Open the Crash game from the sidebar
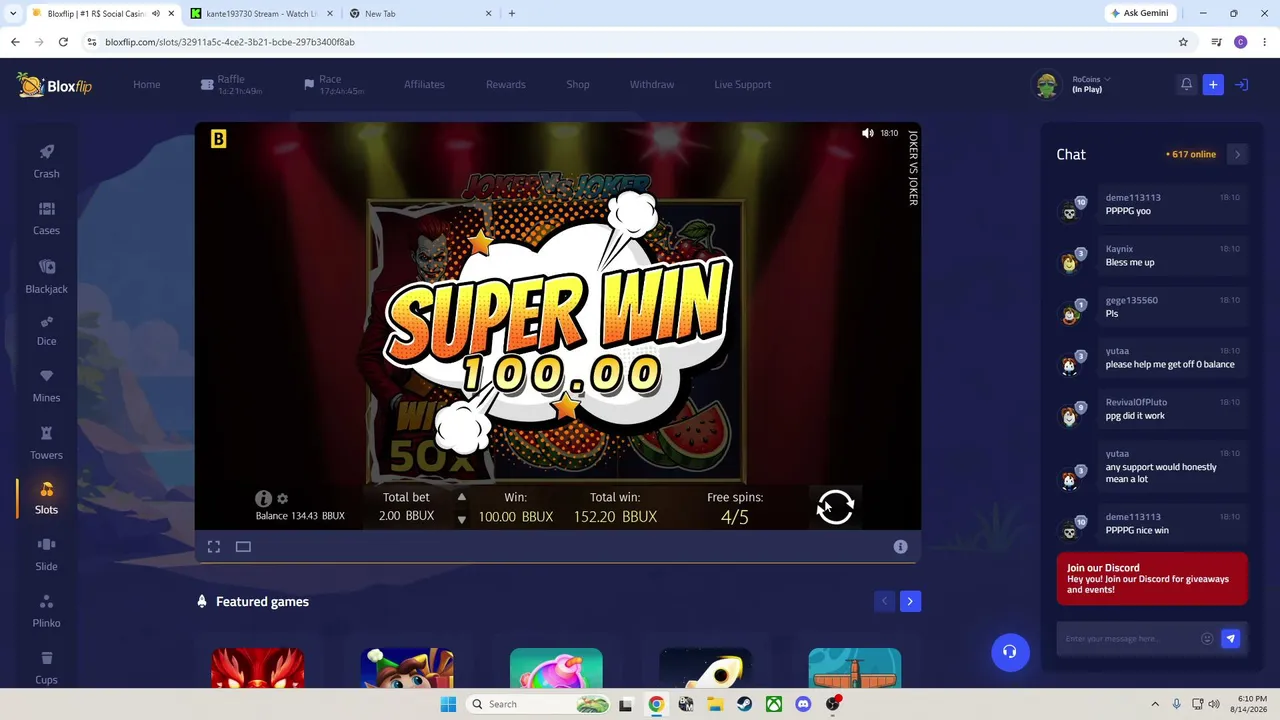Screen dimensions: 1280x720 (46, 161)
